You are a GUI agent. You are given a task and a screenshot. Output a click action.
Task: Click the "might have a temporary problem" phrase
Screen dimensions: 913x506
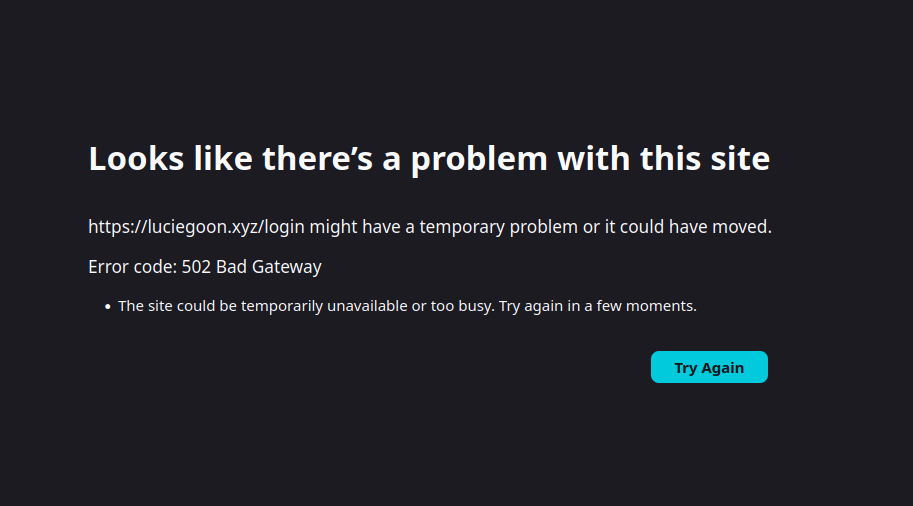(x=443, y=227)
